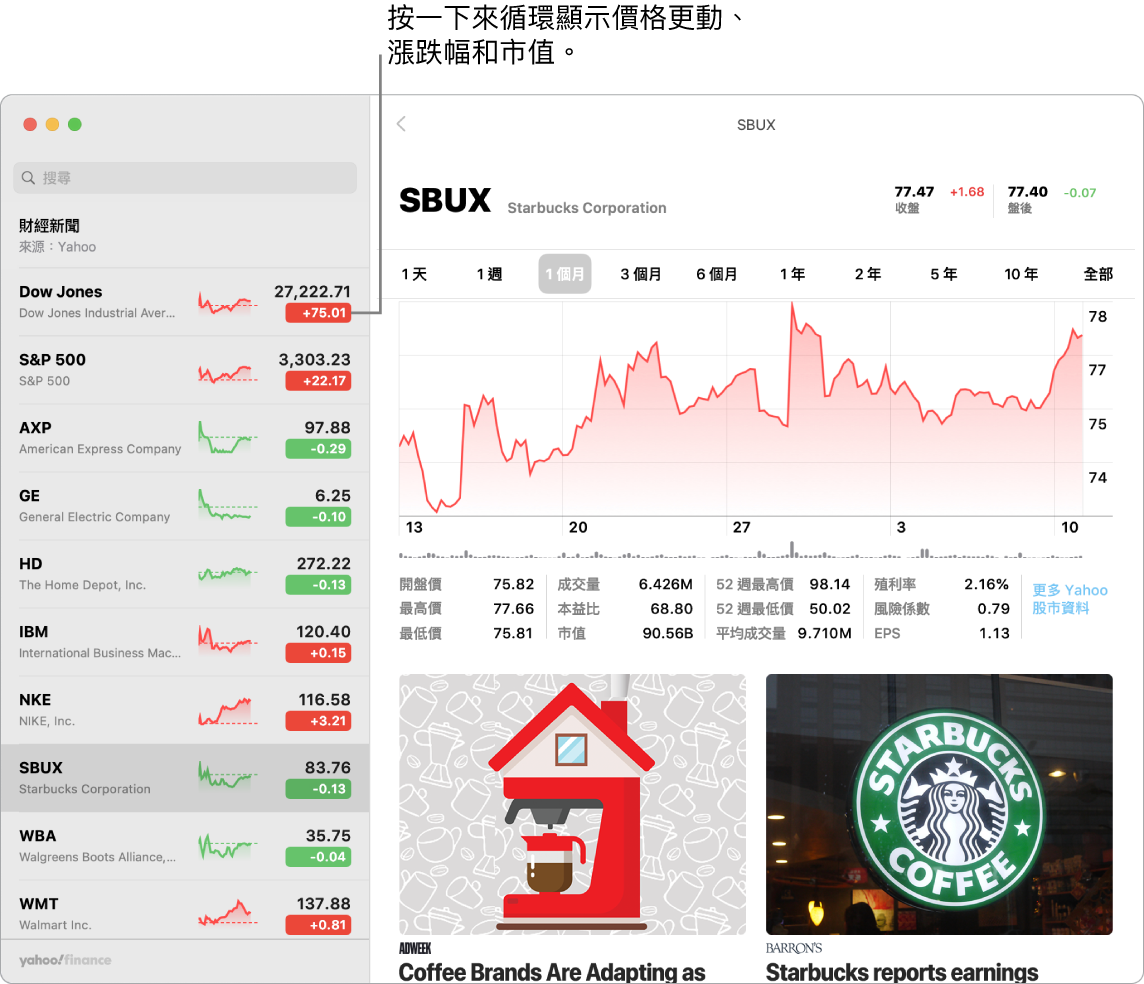
Task: Select The Home Depot row
Action: click(x=185, y=574)
